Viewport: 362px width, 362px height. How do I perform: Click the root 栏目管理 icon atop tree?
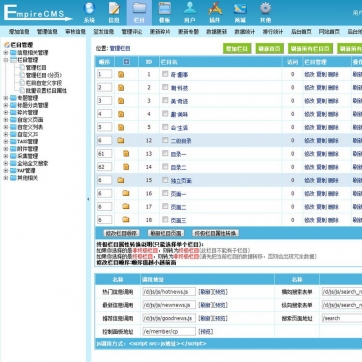click(x=7, y=45)
